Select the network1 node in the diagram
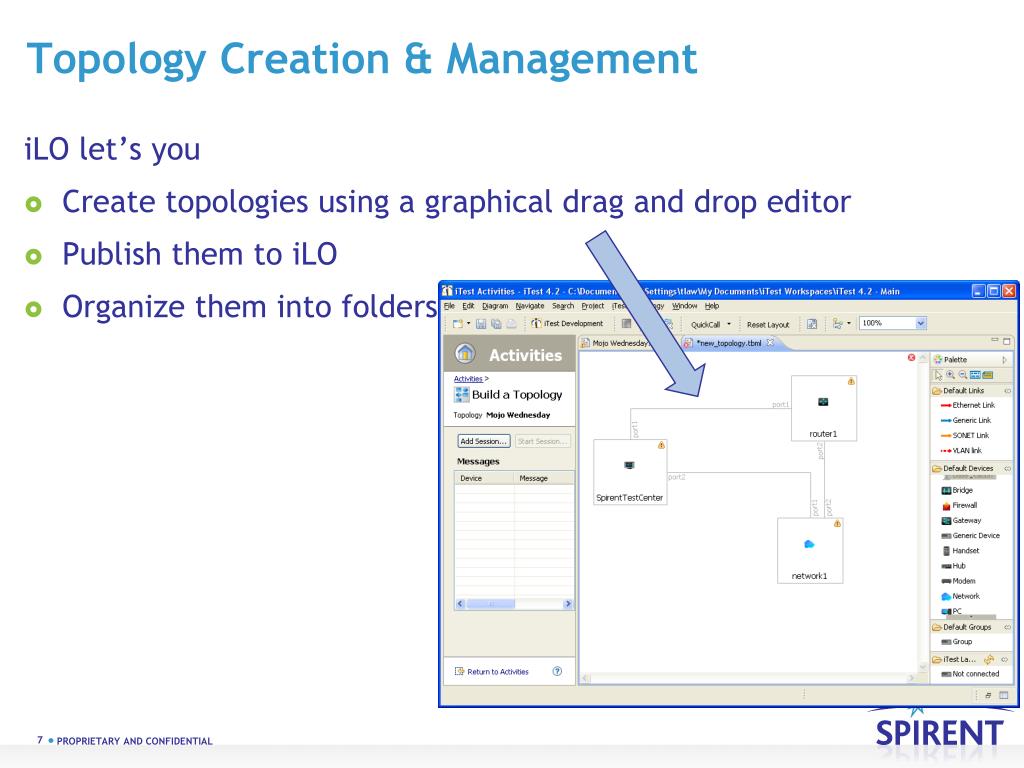Image resolution: width=1024 pixels, height=768 pixels. (810, 550)
